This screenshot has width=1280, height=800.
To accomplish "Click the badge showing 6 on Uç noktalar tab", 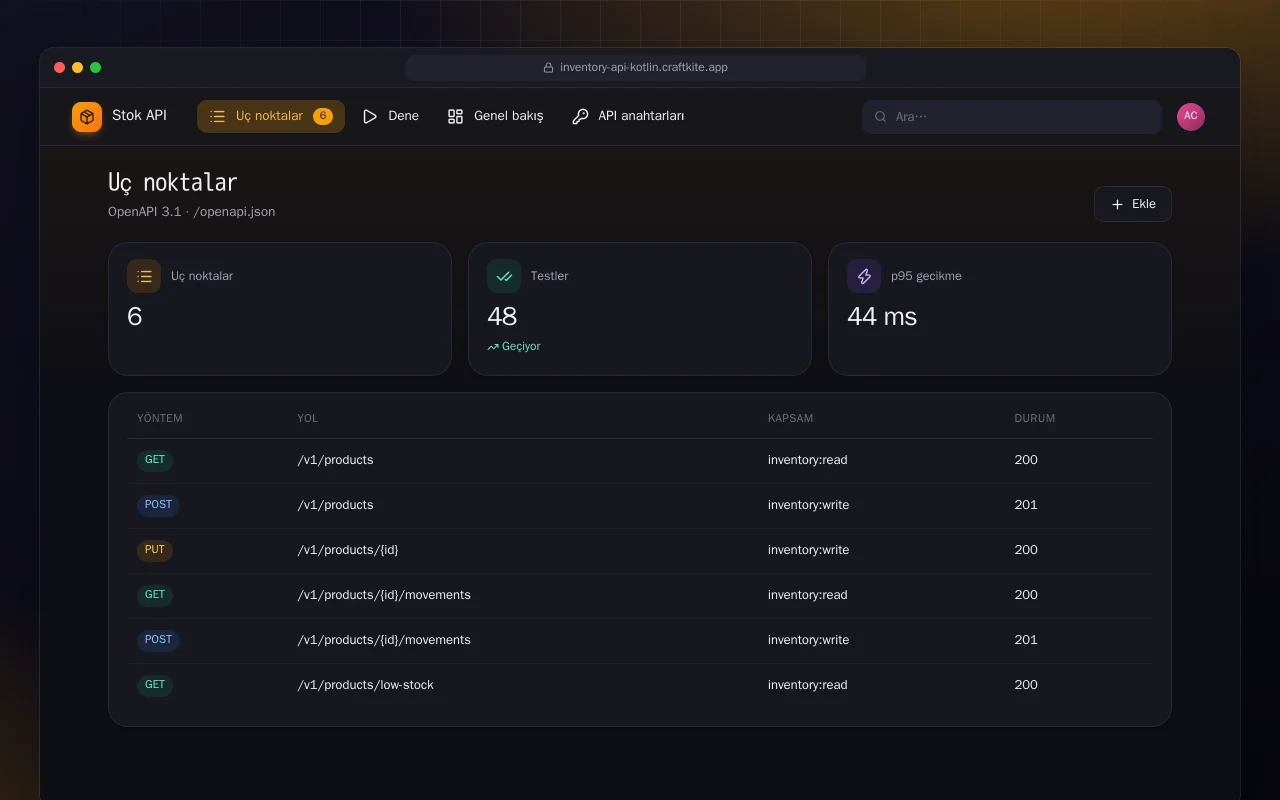I will pos(323,116).
